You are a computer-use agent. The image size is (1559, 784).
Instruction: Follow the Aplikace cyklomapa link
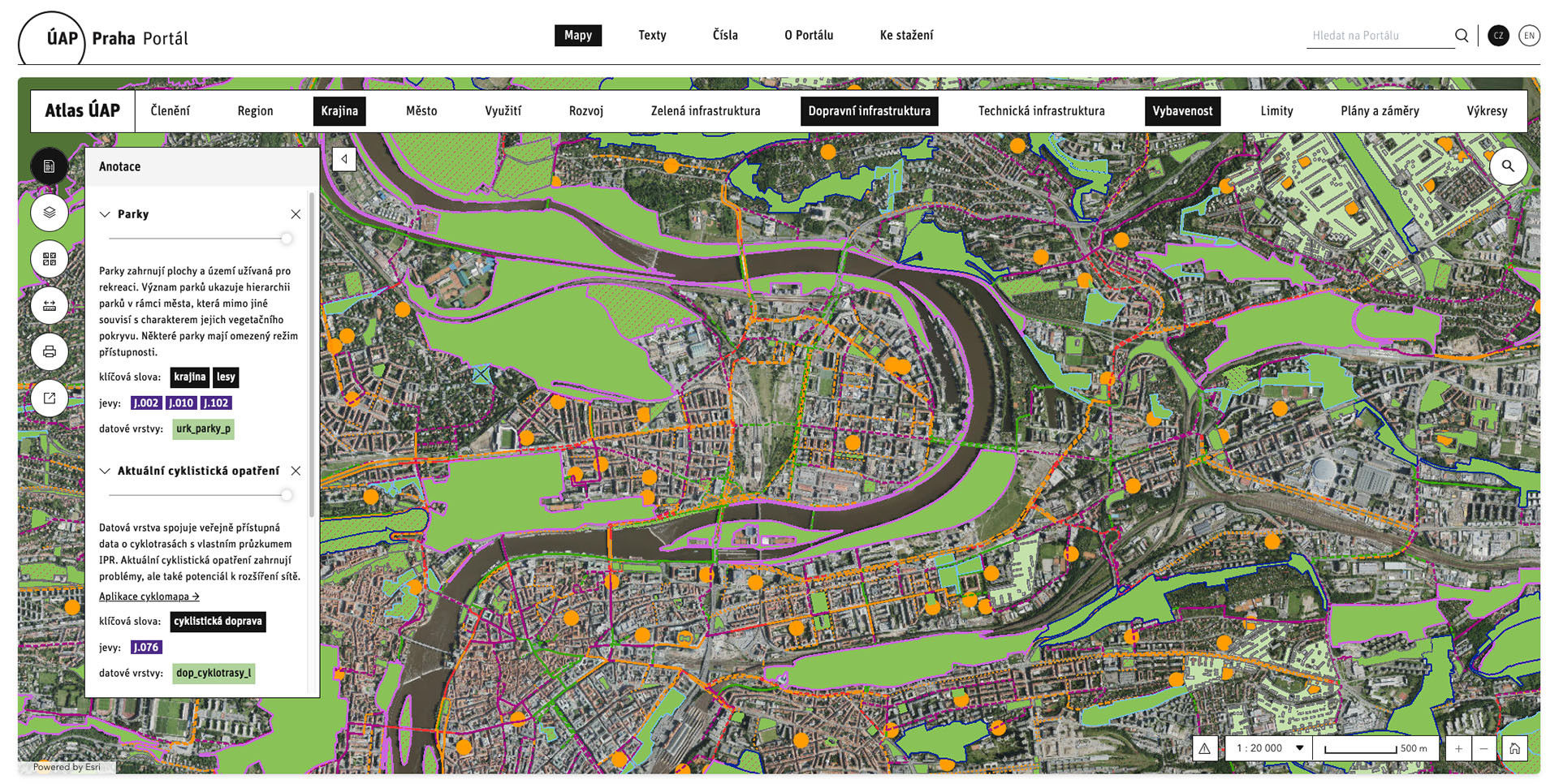click(x=149, y=597)
